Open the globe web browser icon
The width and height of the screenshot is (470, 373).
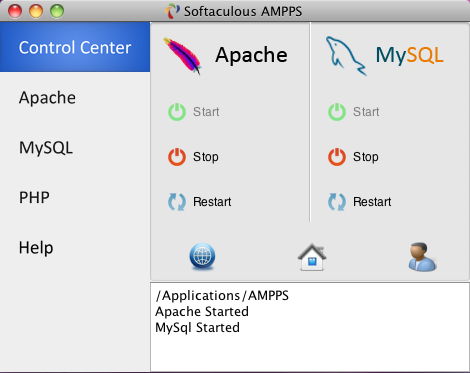(202, 256)
